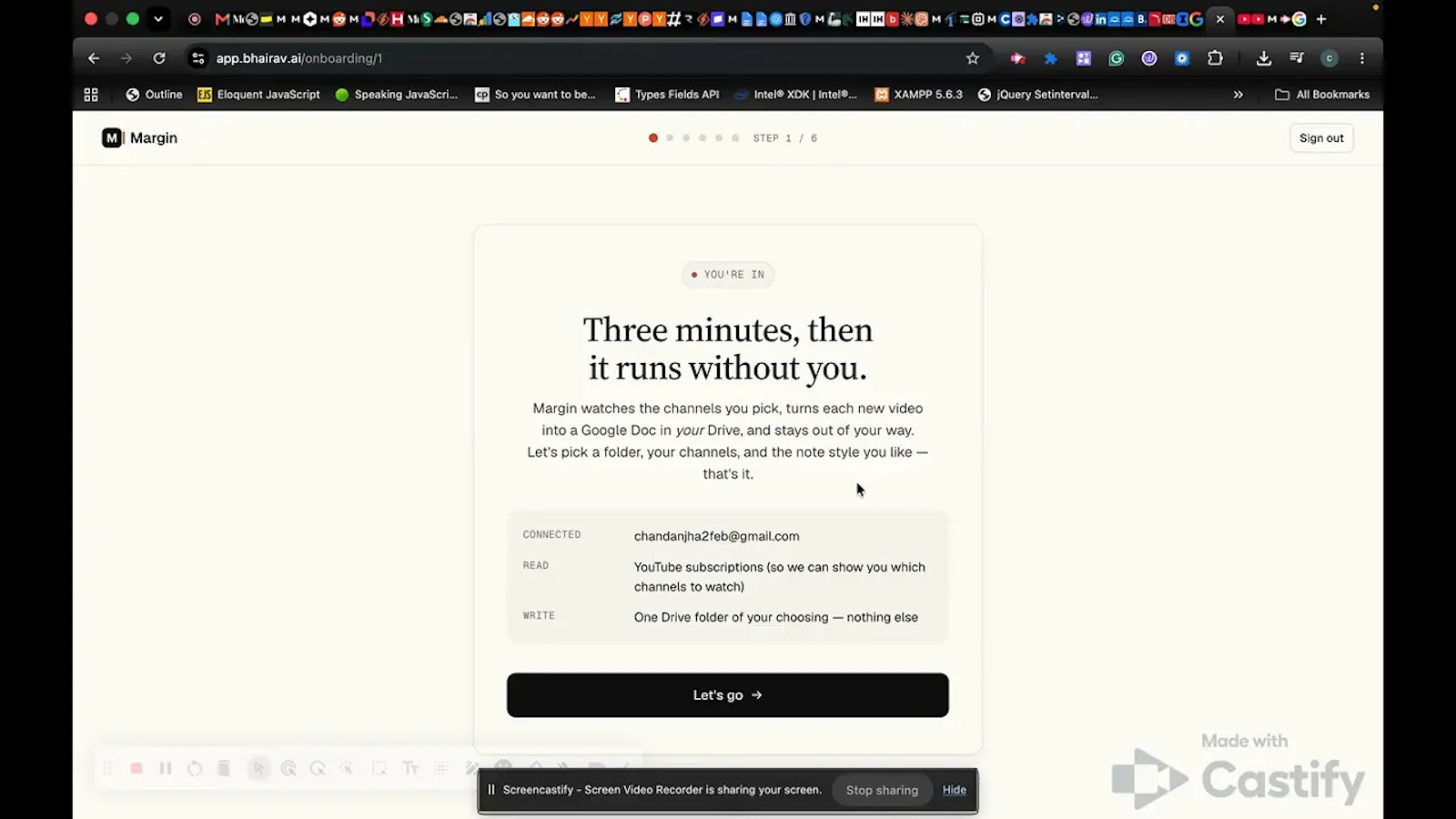Image resolution: width=1456 pixels, height=819 pixels.
Task: Pause screen sharing via the bar's pause icon
Action: pos(491,790)
